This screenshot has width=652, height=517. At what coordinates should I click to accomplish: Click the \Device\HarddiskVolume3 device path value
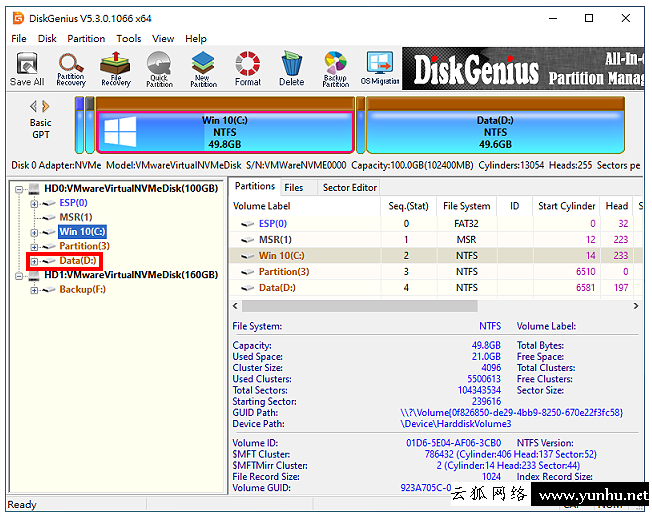click(x=456, y=424)
